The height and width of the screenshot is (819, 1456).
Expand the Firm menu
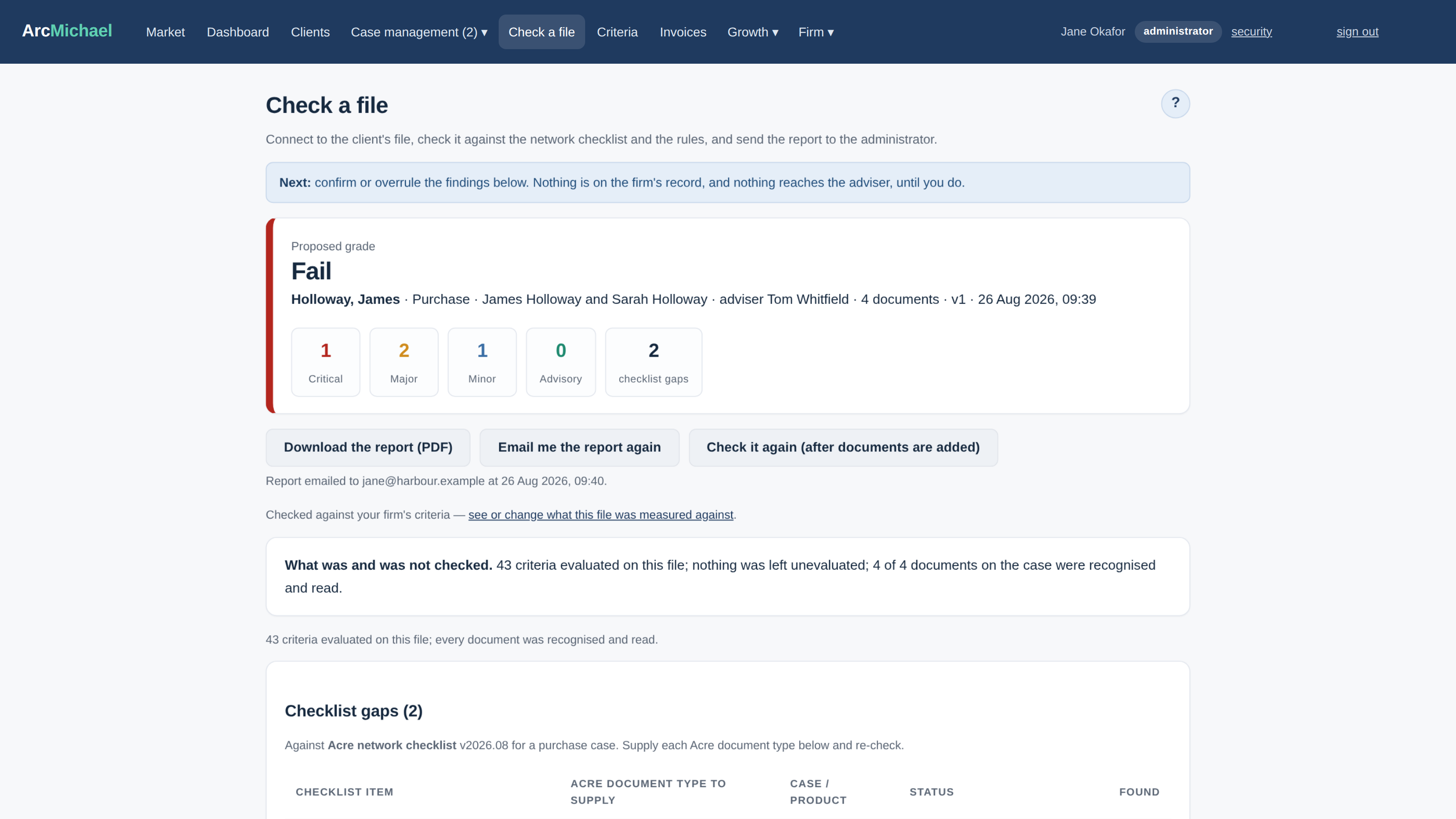click(816, 32)
